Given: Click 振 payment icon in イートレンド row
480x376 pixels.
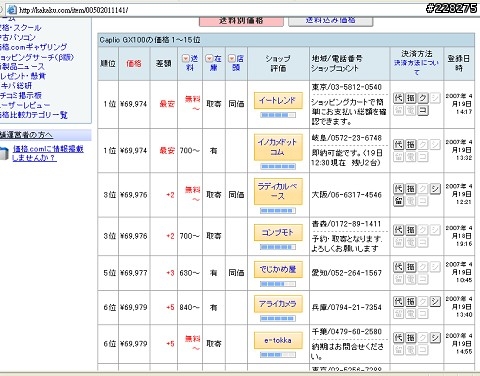Looking at the screenshot, I should (411, 98).
